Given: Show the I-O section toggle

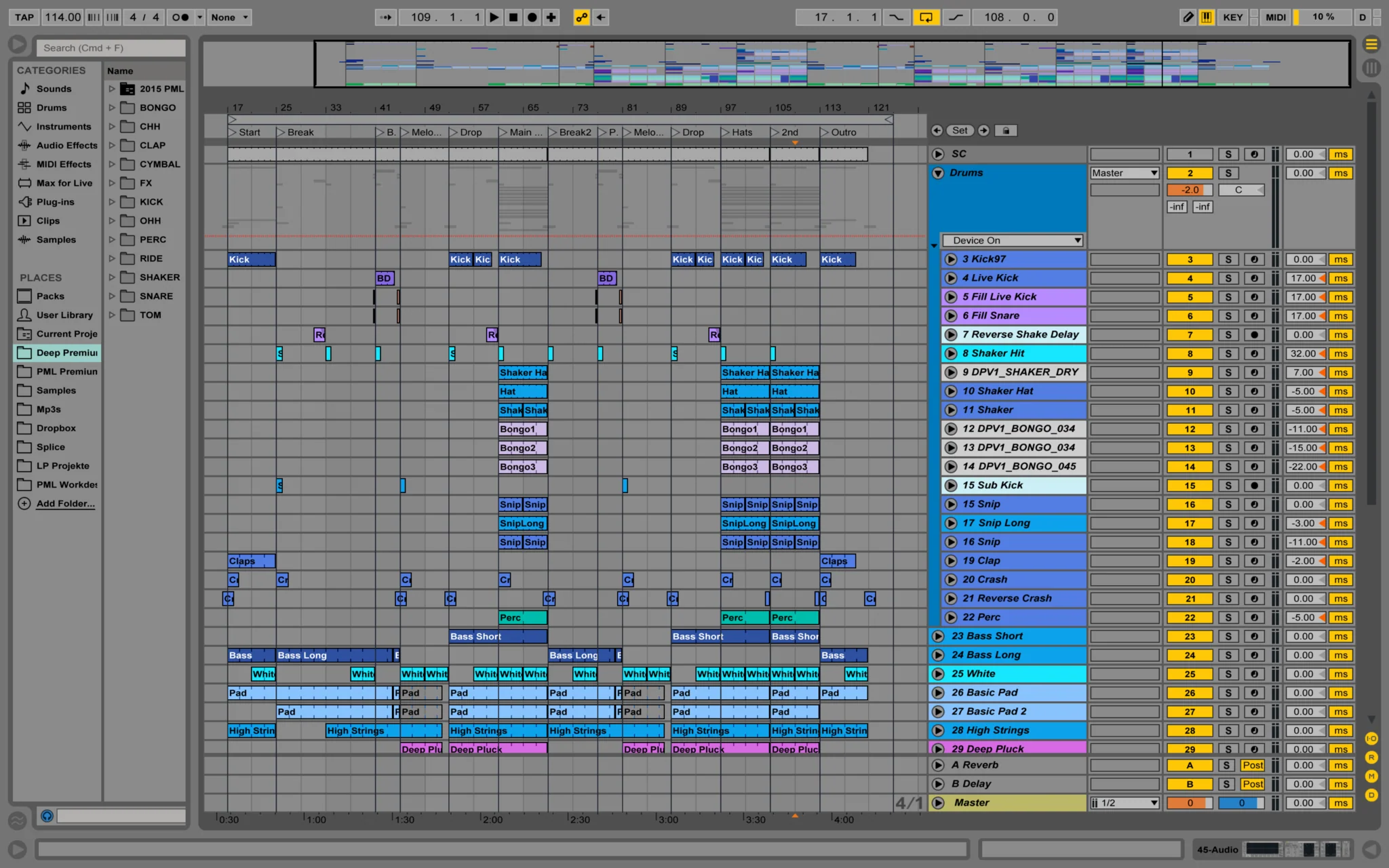Looking at the screenshot, I should (1371, 738).
